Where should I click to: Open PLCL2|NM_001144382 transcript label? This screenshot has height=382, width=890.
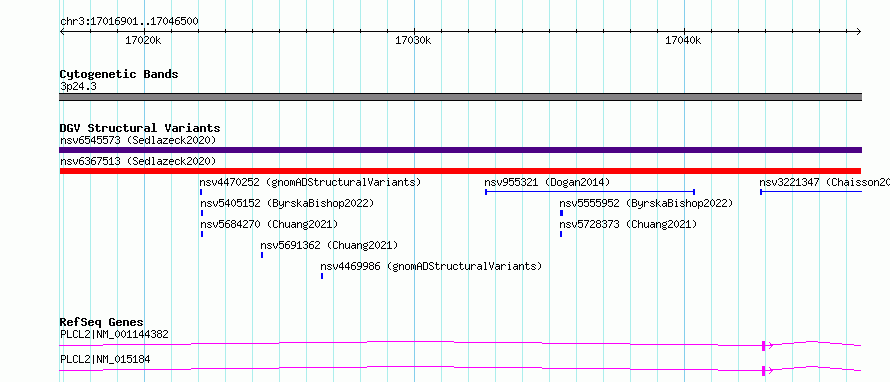(x=114, y=335)
